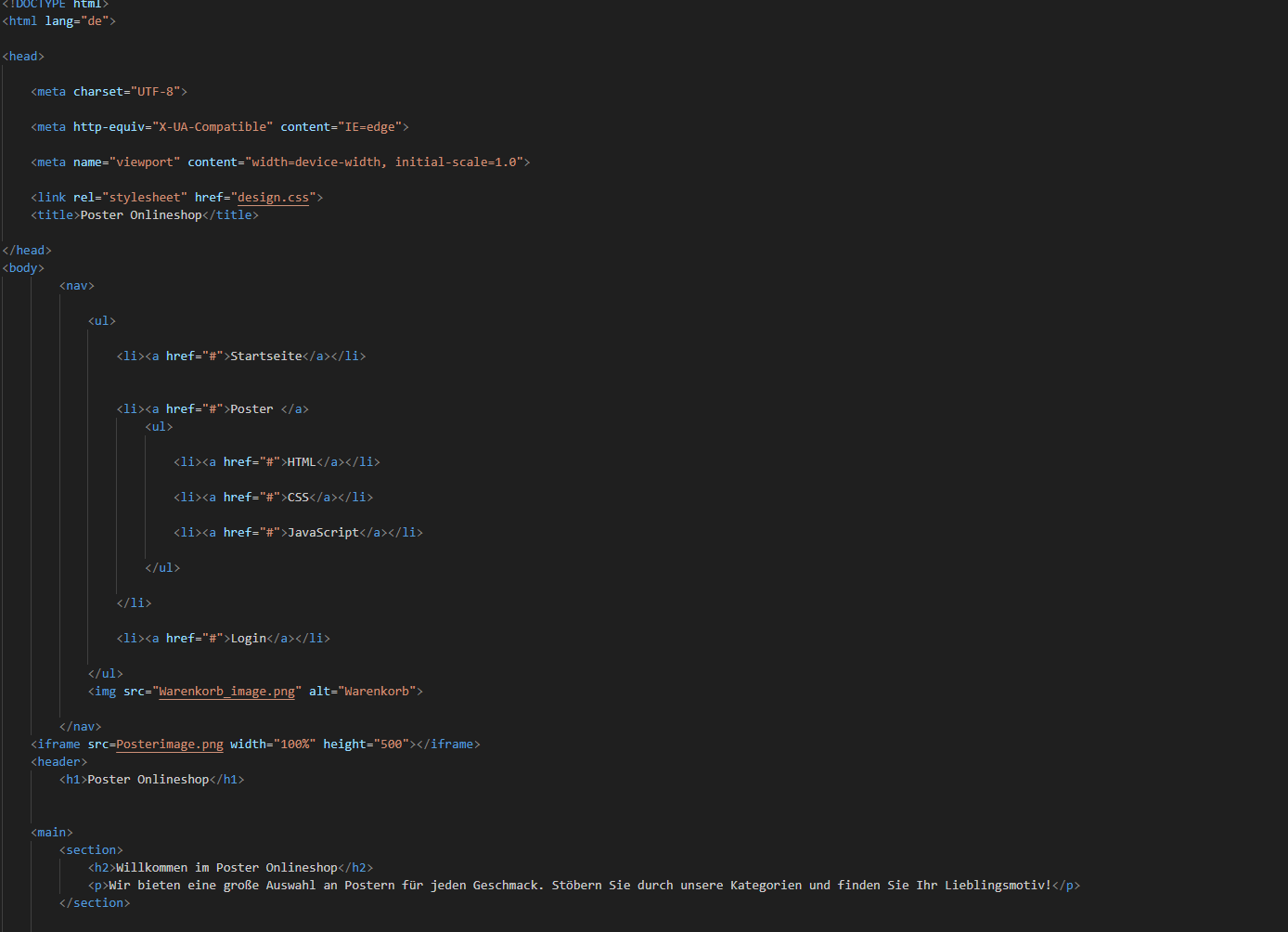
Task: Select the viewport meta tag line
Action: tap(278, 162)
